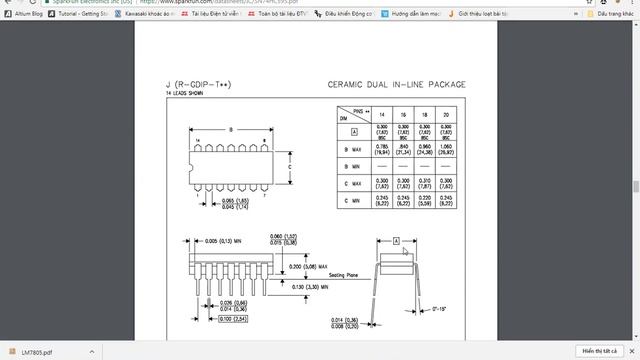Open the Điều khiển Động cơ bookmark
Screen dimensions: 640x360
[x=344, y=14]
